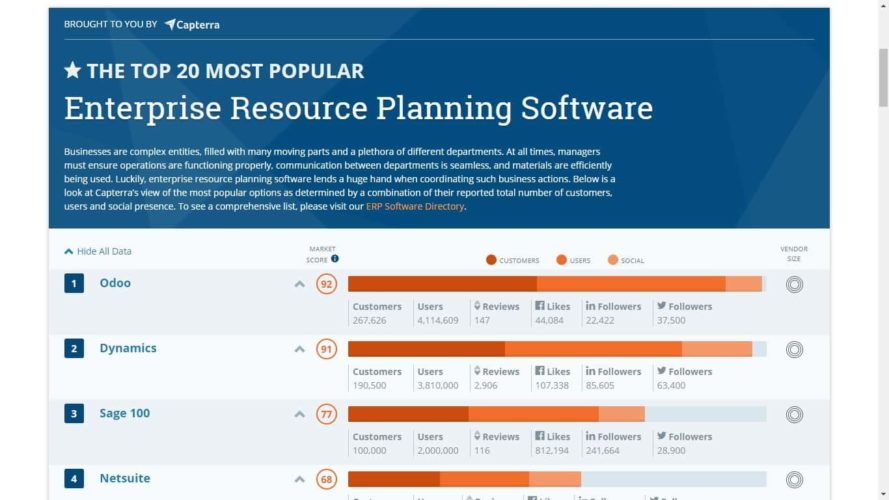
Task: Click the Twitter Followers icon for Dynamics
Action: click(661, 372)
